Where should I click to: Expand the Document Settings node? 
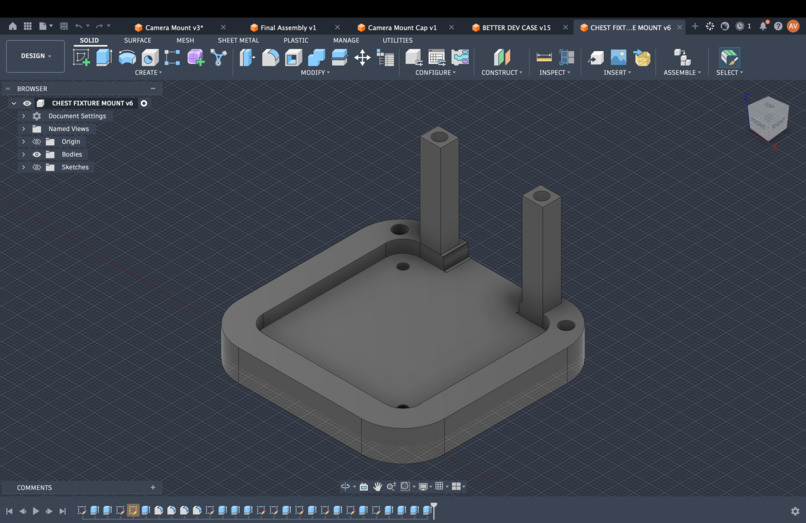(23, 116)
